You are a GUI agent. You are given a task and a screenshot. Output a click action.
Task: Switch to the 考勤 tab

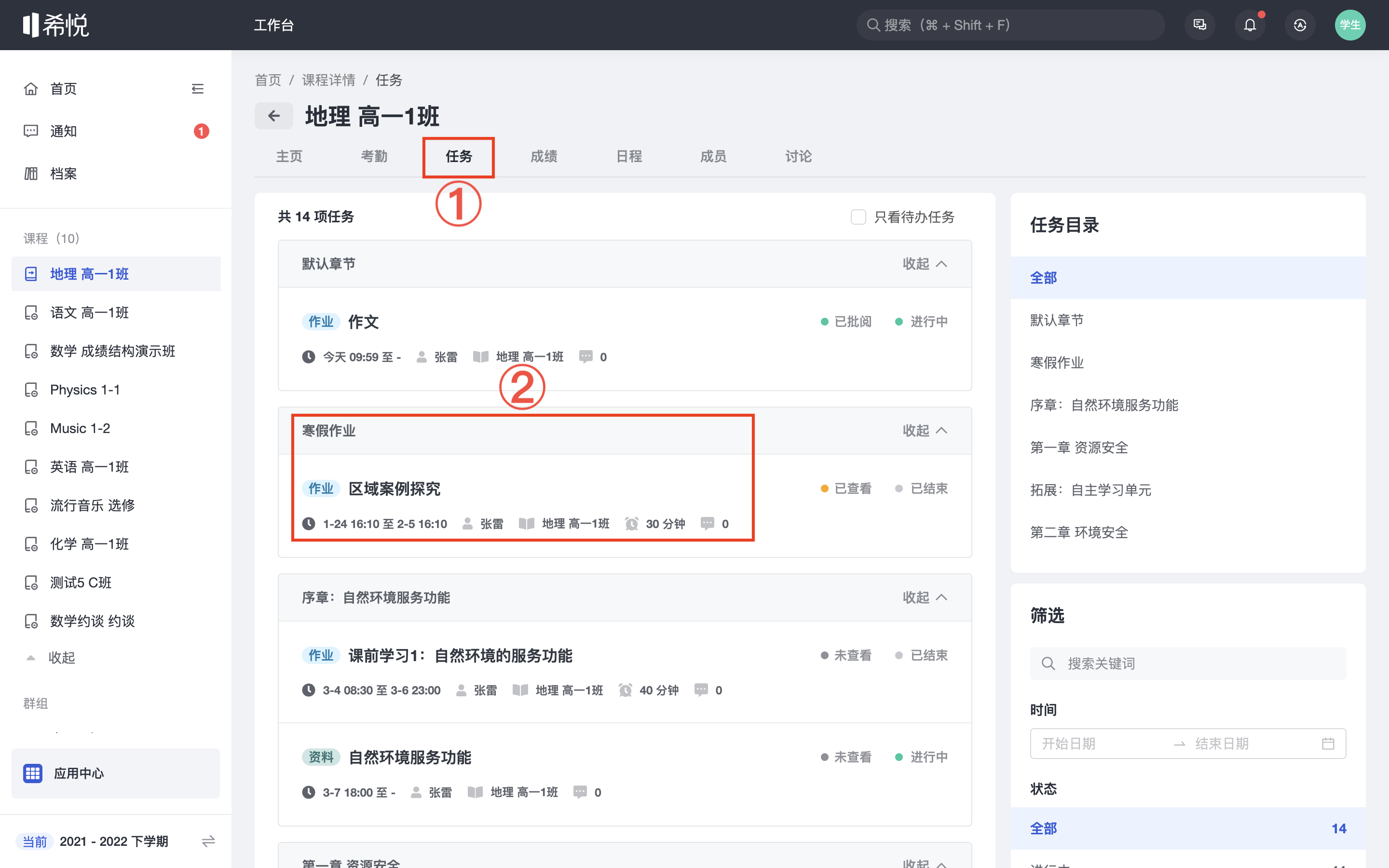pos(374,156)
